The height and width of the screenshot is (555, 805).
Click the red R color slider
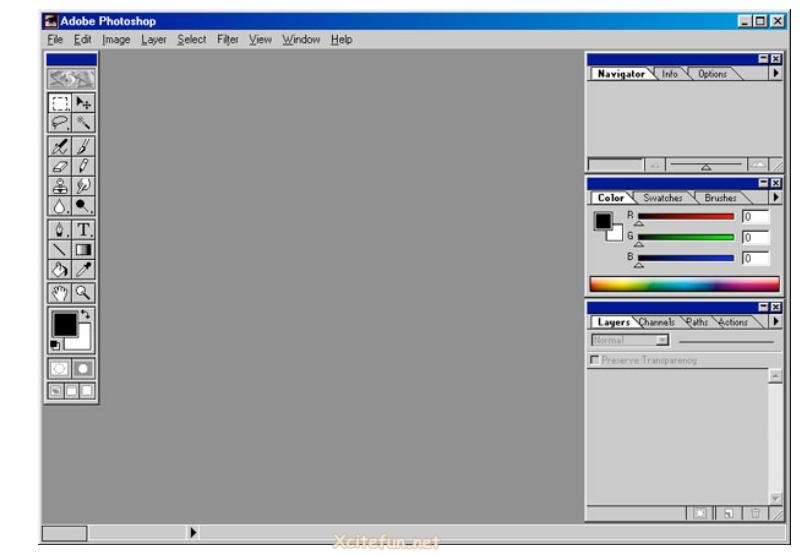[x=685, y=217]
